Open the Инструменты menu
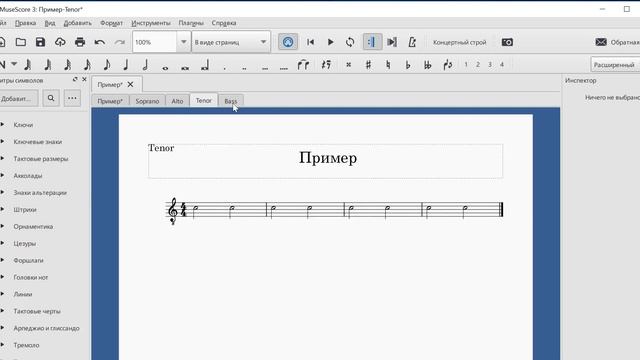This screenshot has width=640, height=360. 151,23
